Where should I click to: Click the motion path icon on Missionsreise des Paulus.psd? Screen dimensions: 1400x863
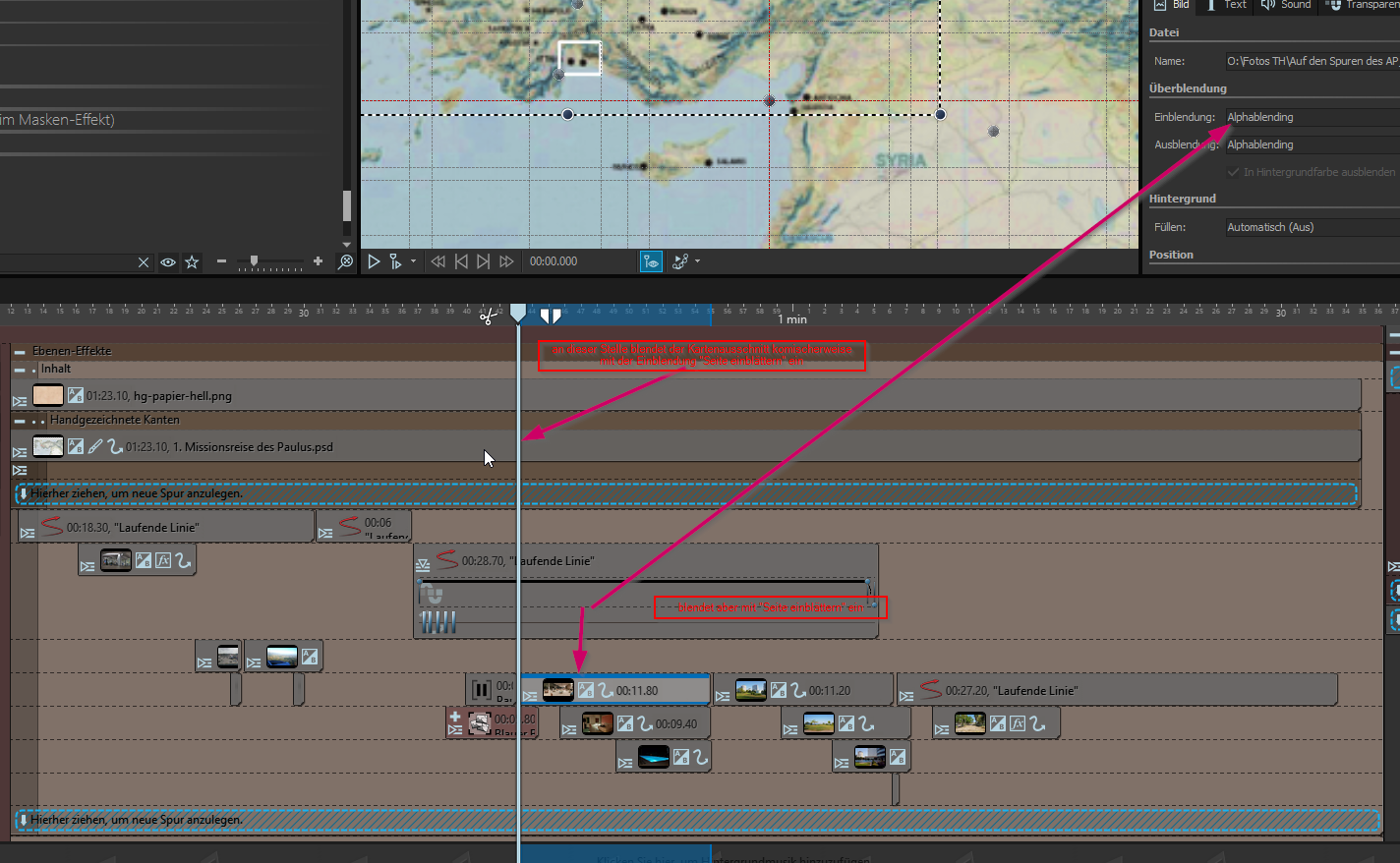point(115,446)
